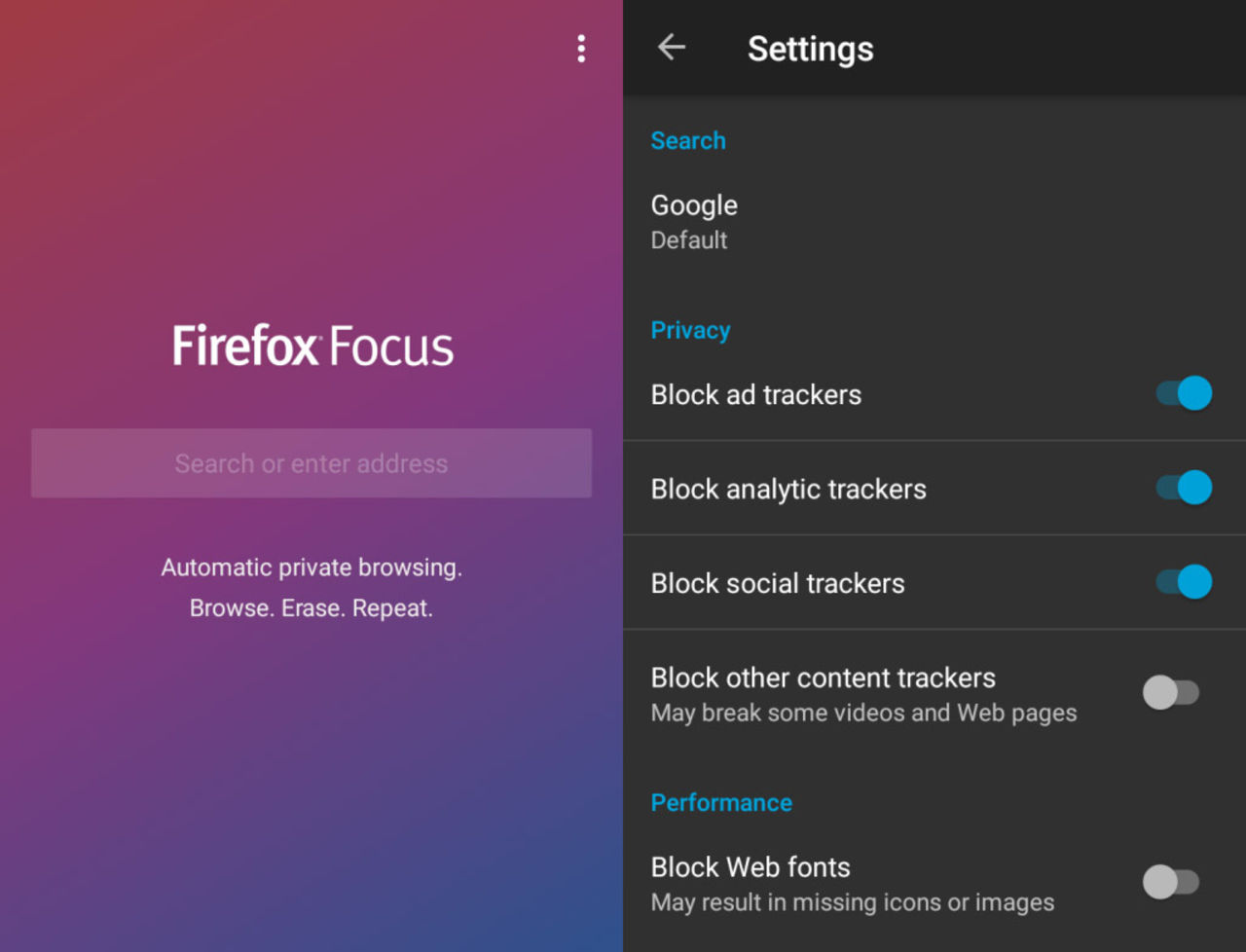The image size is (1246, 952).
Task: Select the Performance section header
Action: tap(721, 802)
